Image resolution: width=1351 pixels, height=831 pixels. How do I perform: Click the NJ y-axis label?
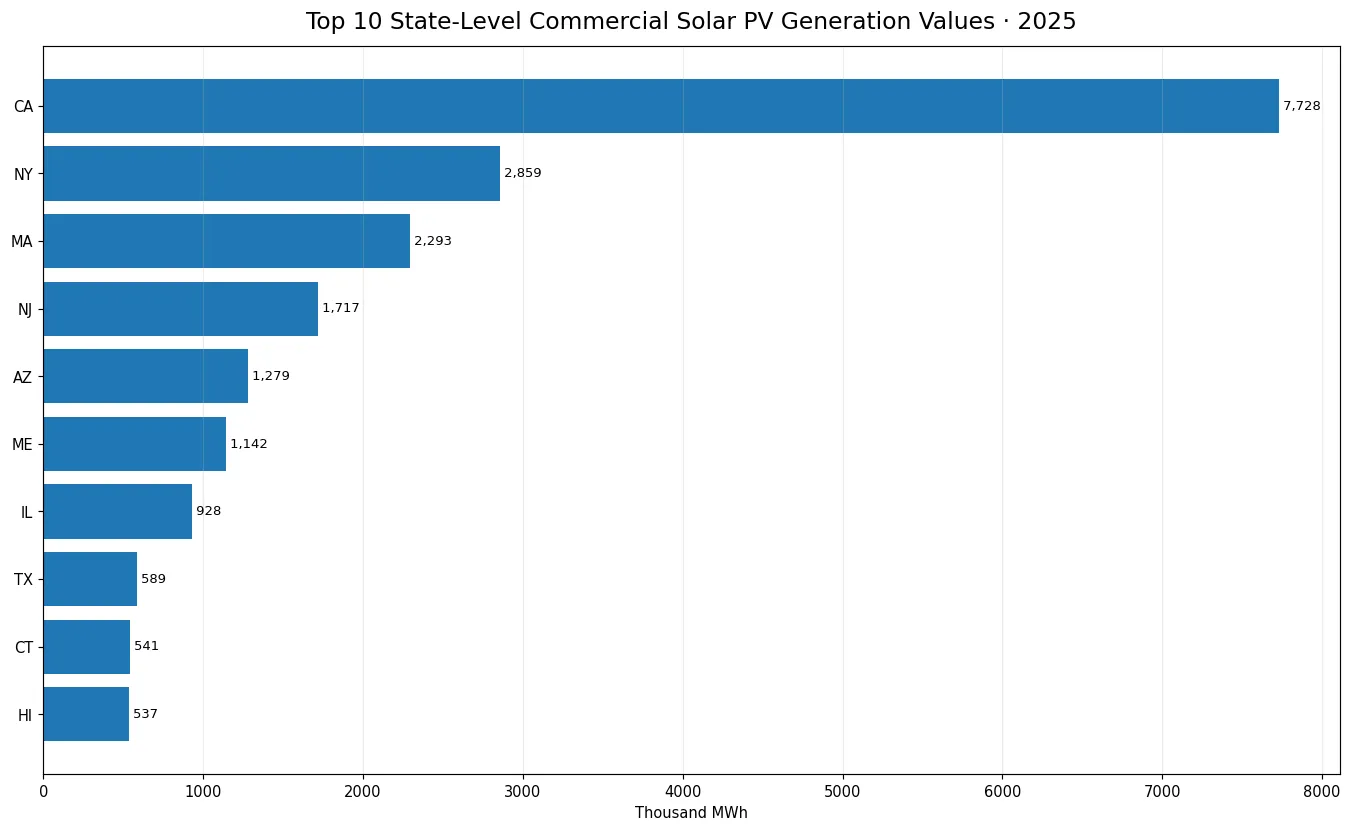[25, 309]
